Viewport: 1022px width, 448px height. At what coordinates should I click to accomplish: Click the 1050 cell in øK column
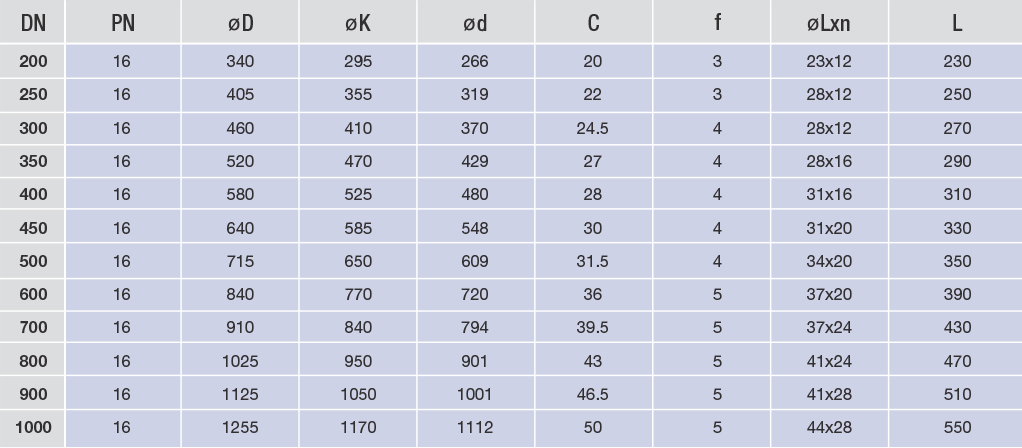357,395
